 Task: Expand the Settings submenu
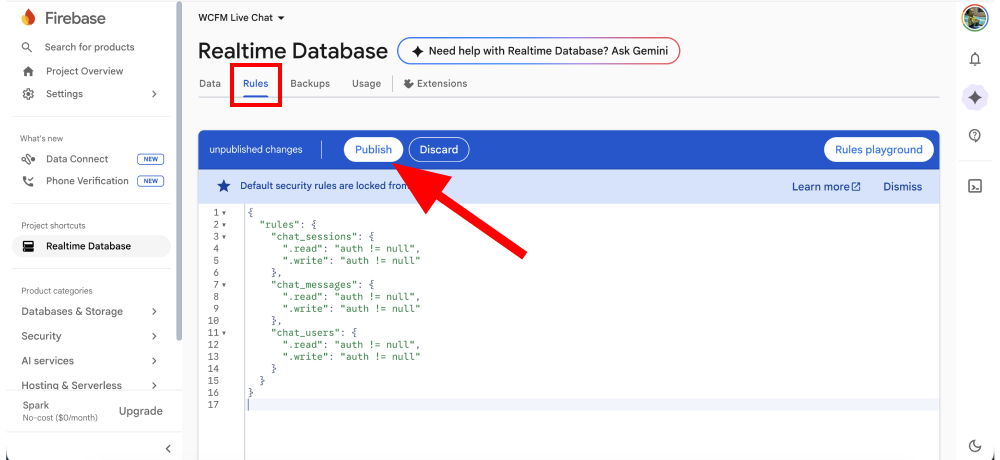154,94
